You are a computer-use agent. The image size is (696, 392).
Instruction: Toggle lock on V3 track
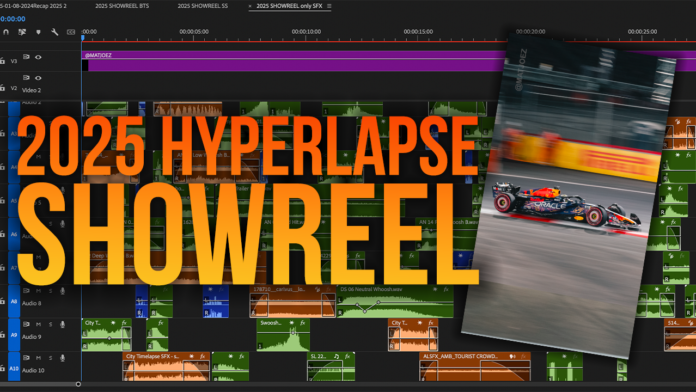coord(3,61)
